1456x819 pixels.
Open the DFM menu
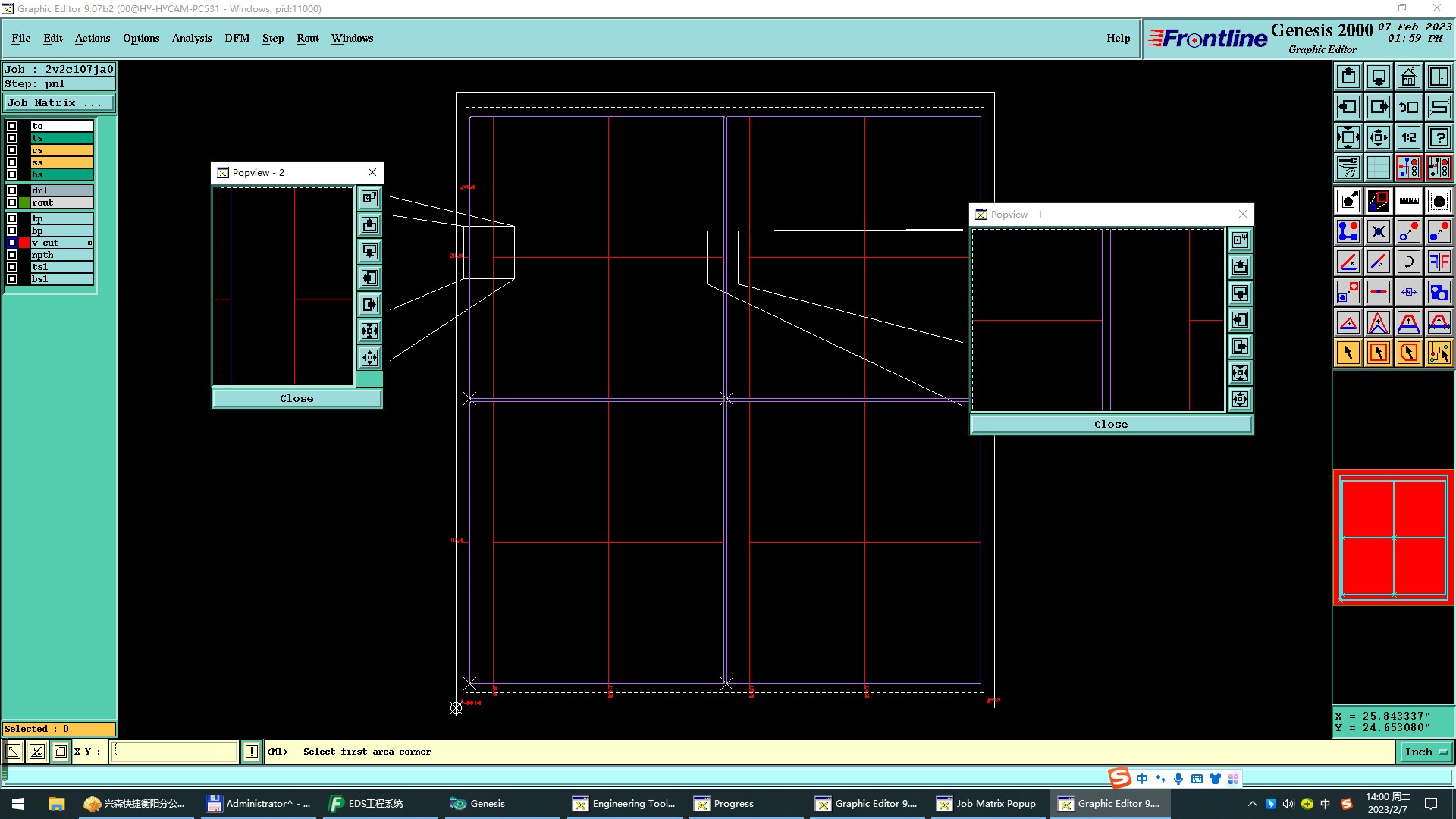pos(237,38)
